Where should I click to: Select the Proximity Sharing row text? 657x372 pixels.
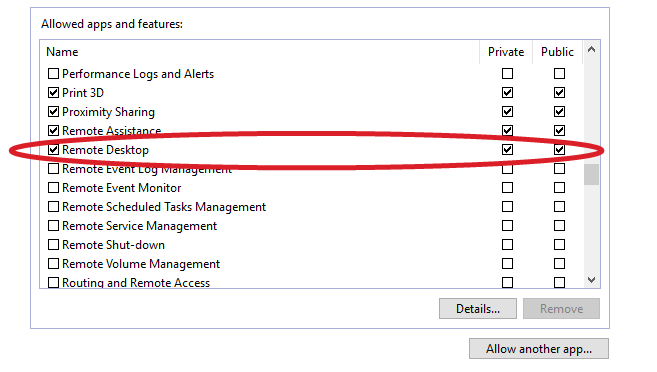[109, 112]
